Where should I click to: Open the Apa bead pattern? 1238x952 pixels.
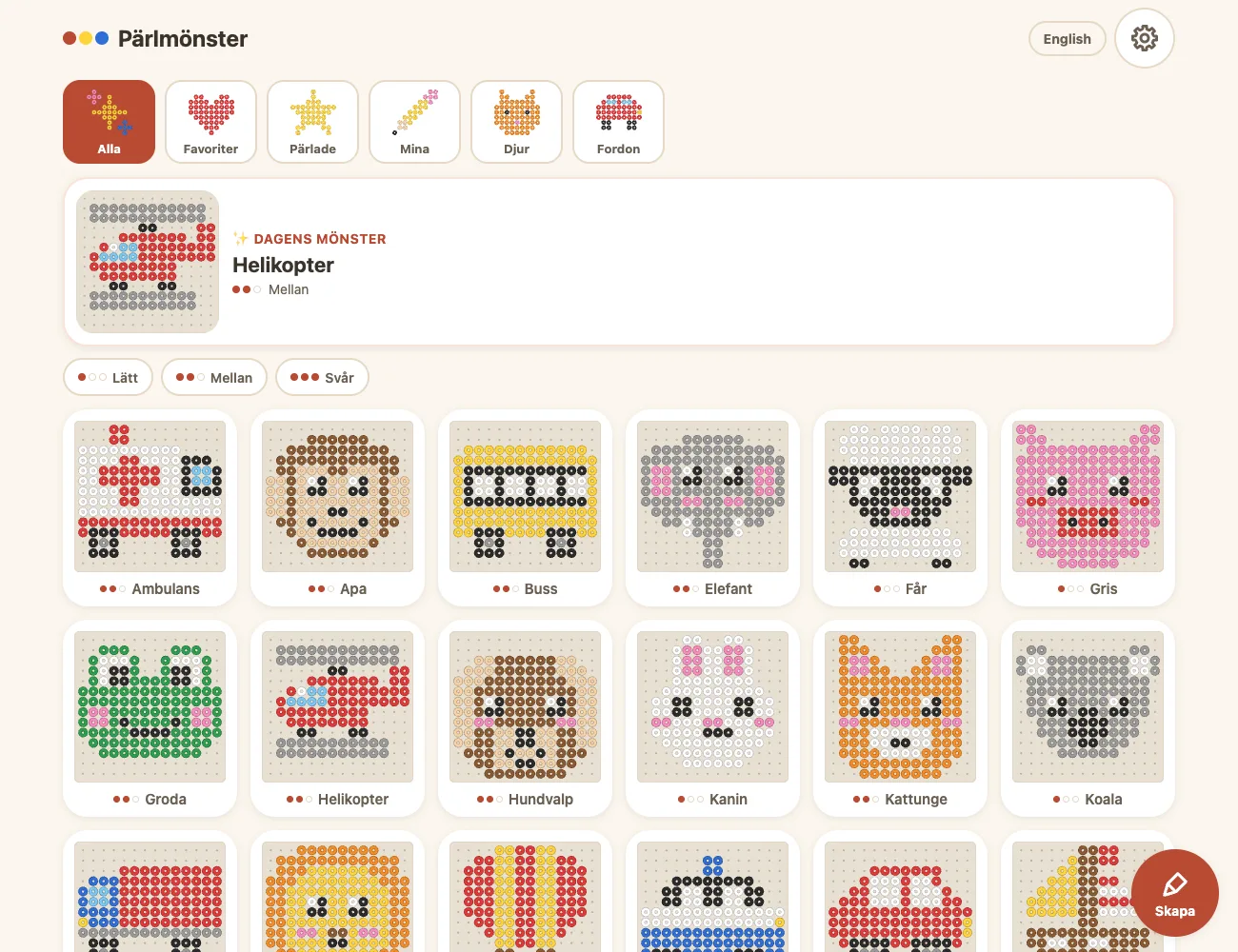(x=337, y=508)
